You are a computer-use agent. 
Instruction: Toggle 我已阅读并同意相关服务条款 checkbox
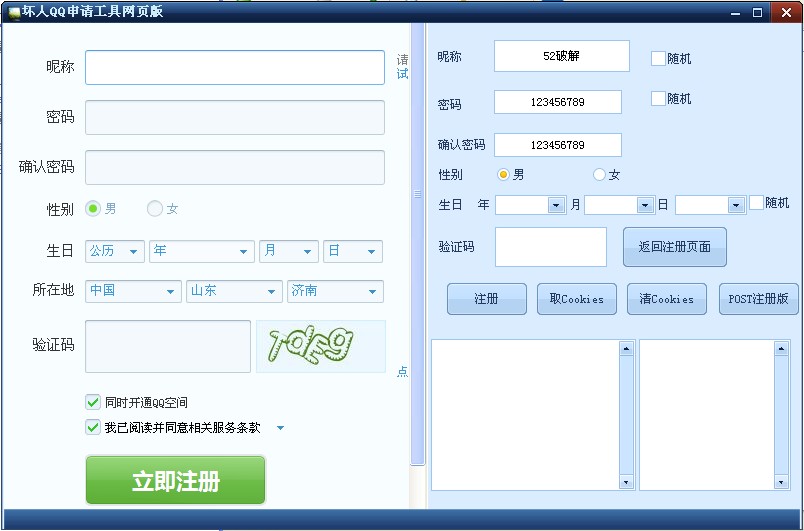[93, 427]
